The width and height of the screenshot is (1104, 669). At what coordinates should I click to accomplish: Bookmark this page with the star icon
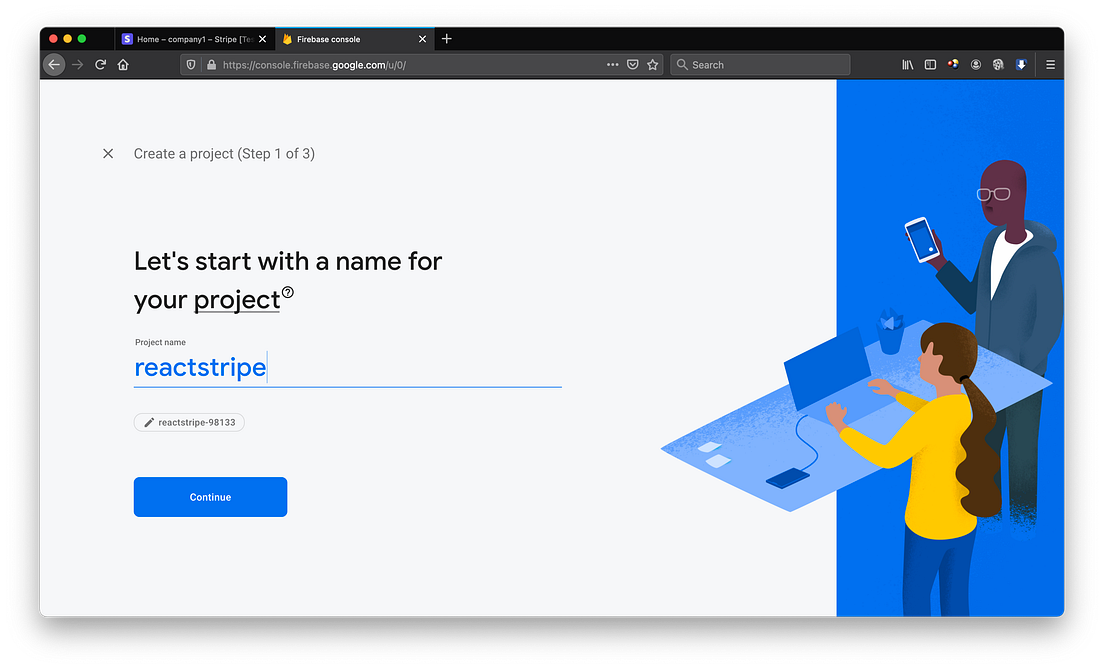click(653, 64)
